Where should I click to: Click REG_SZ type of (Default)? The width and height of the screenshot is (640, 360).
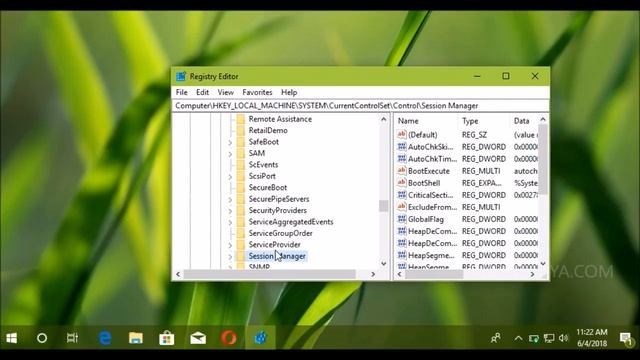474,135
